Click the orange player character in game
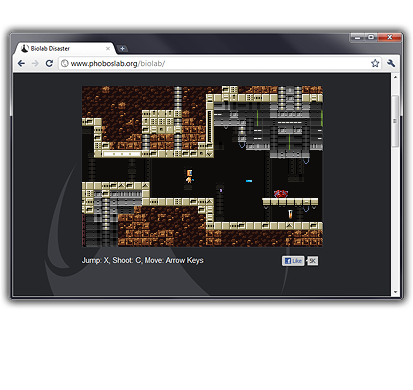413x390 pixels. coord(189,176)
